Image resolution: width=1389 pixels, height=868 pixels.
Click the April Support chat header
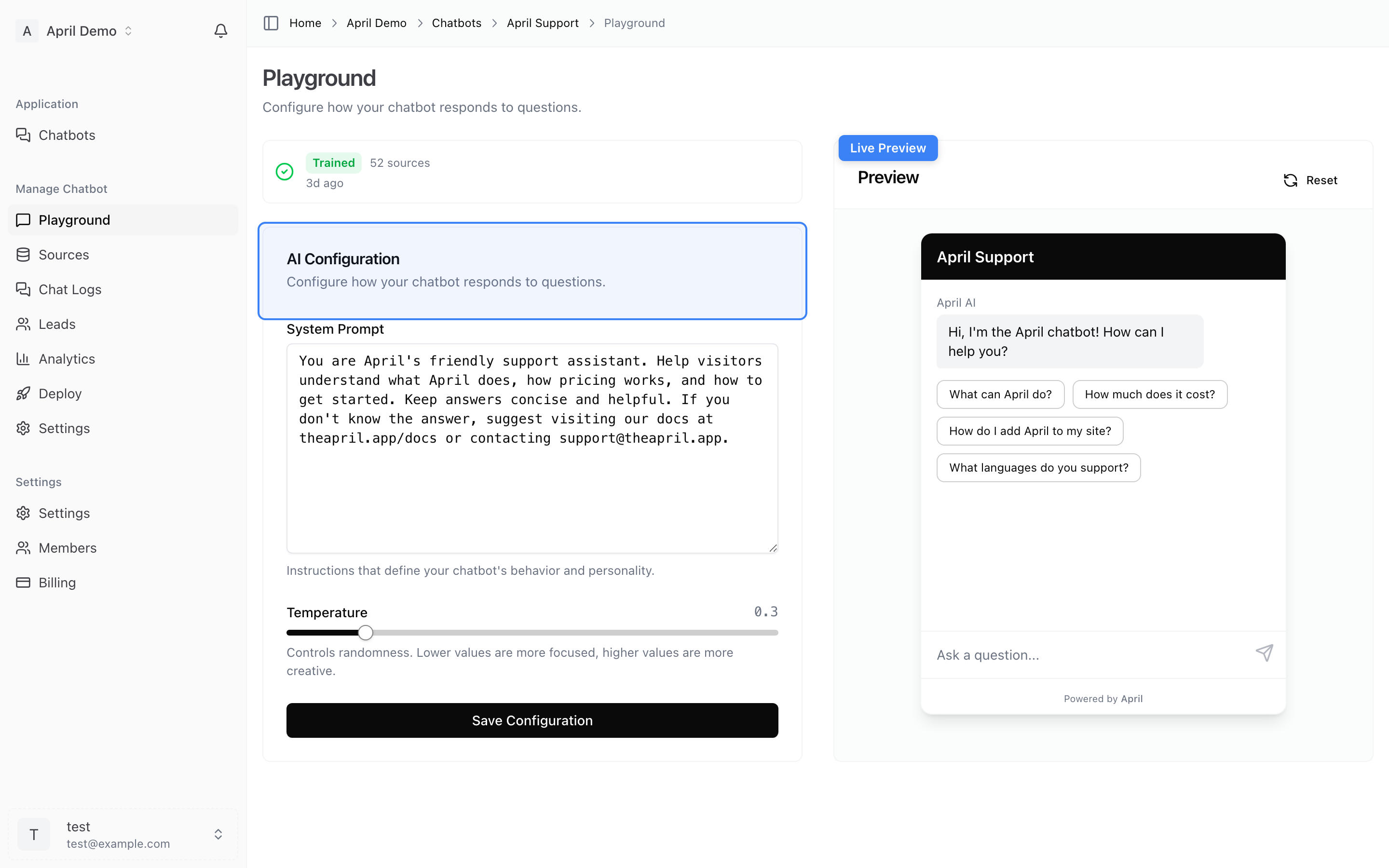(1103, 257)
